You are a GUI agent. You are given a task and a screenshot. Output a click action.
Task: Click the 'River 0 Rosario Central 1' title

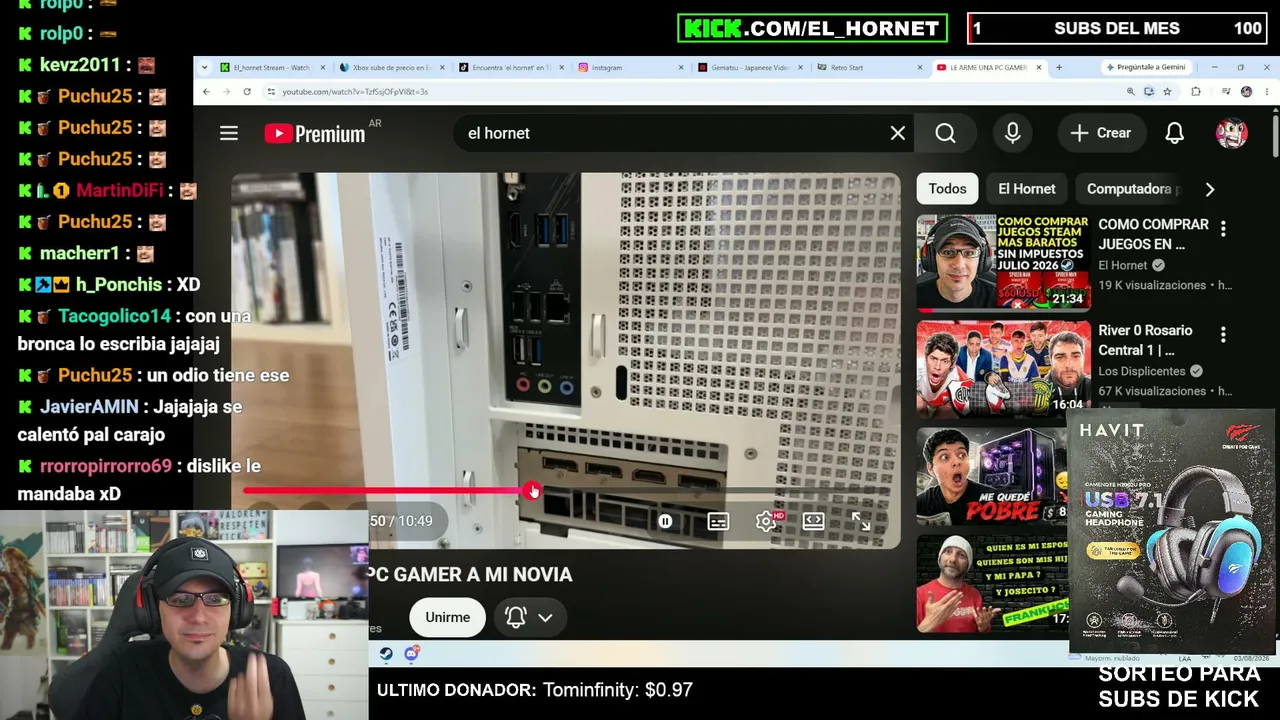1146,340
